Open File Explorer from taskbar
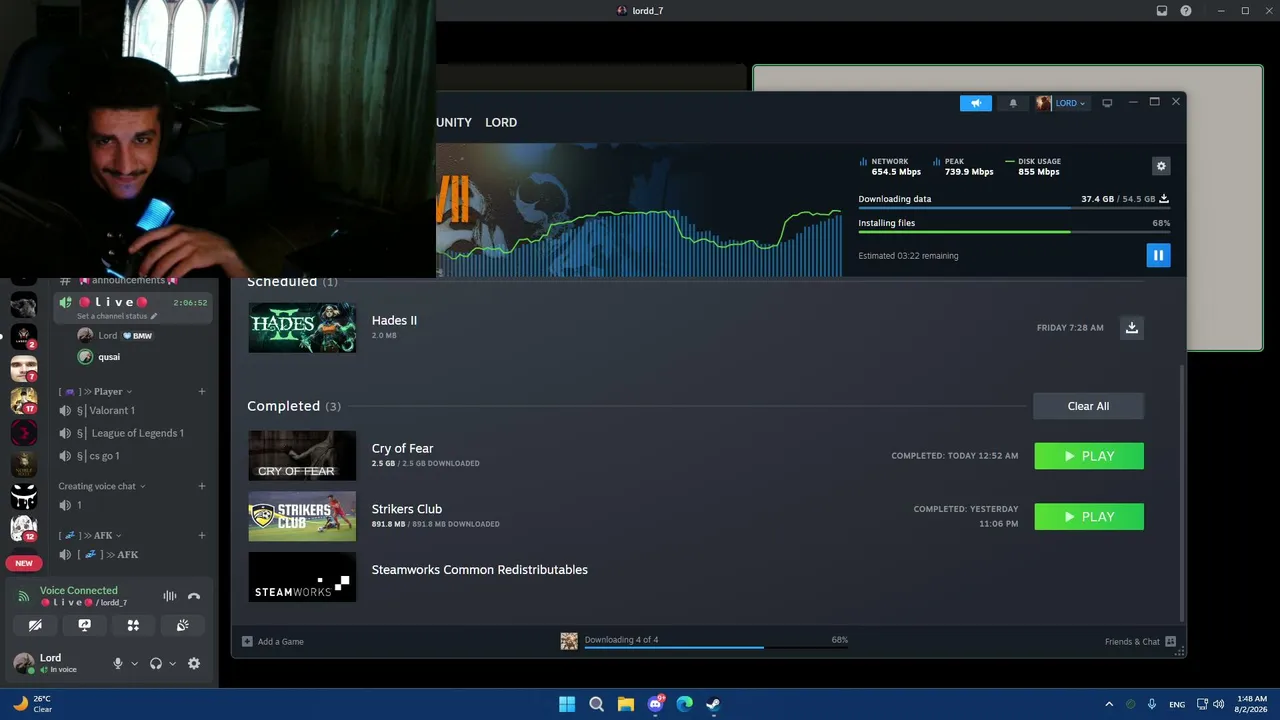1280x720 pixels. coord(625,704)
